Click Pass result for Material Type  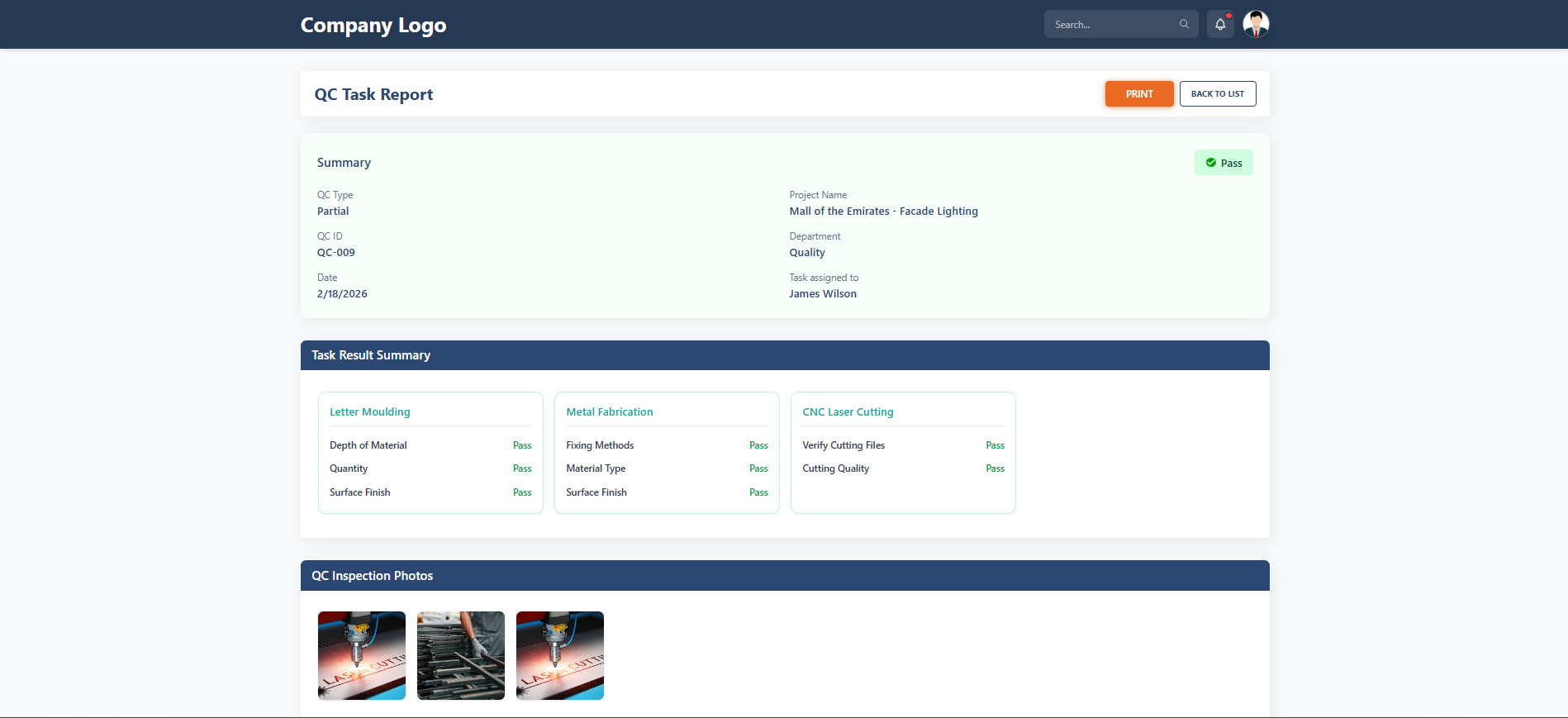tap(758, 468)
